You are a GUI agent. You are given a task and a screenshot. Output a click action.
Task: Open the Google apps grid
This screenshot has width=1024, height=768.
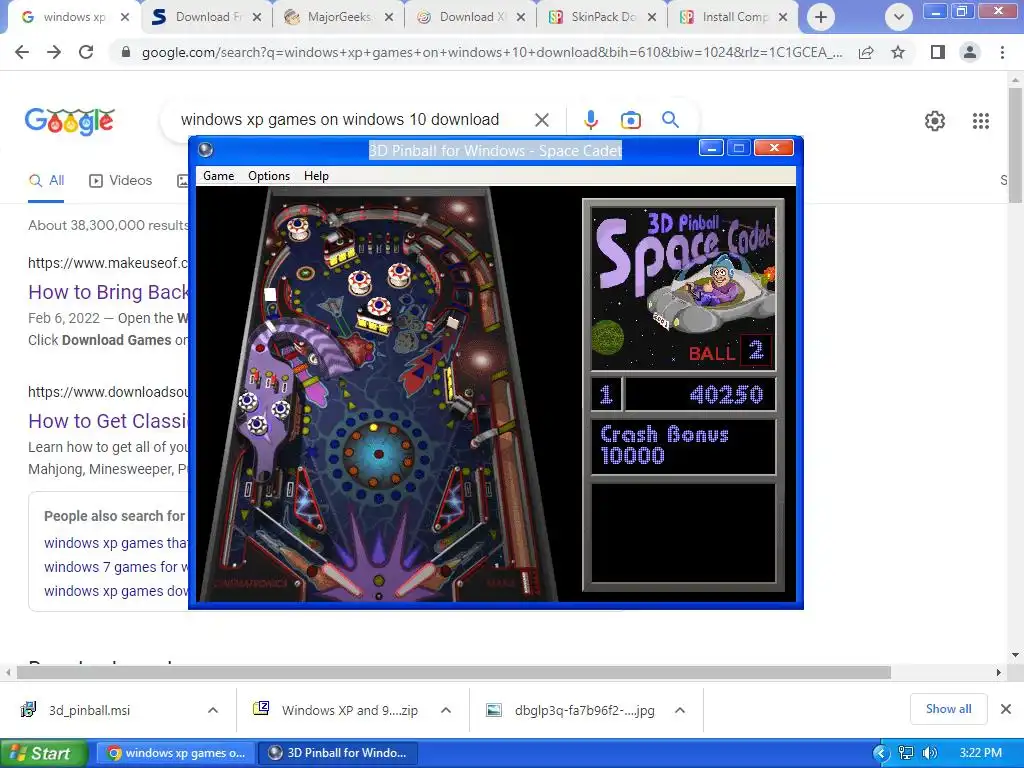click(x=980, y=121)
